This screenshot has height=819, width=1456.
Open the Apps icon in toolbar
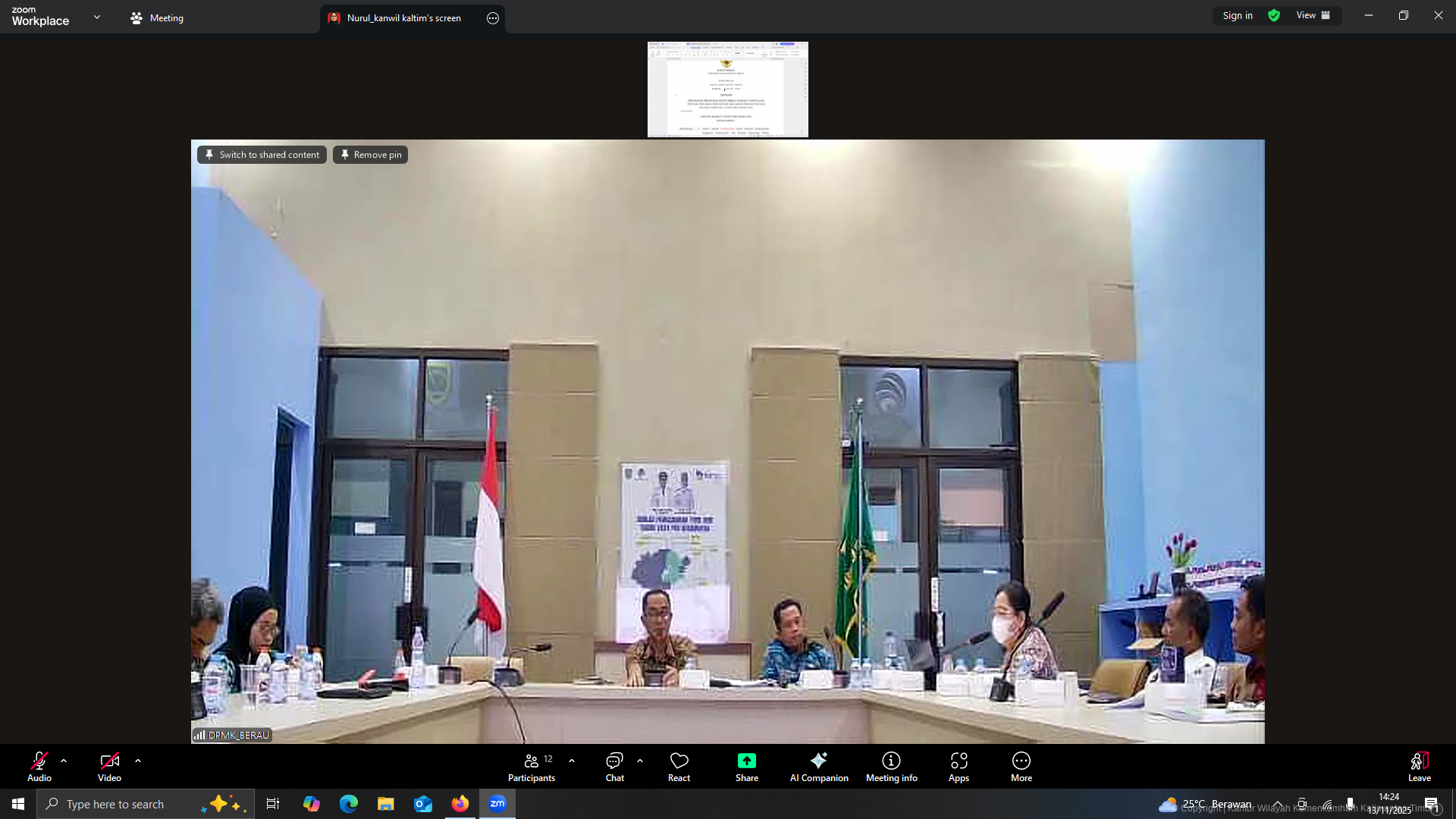coord(959,761)
